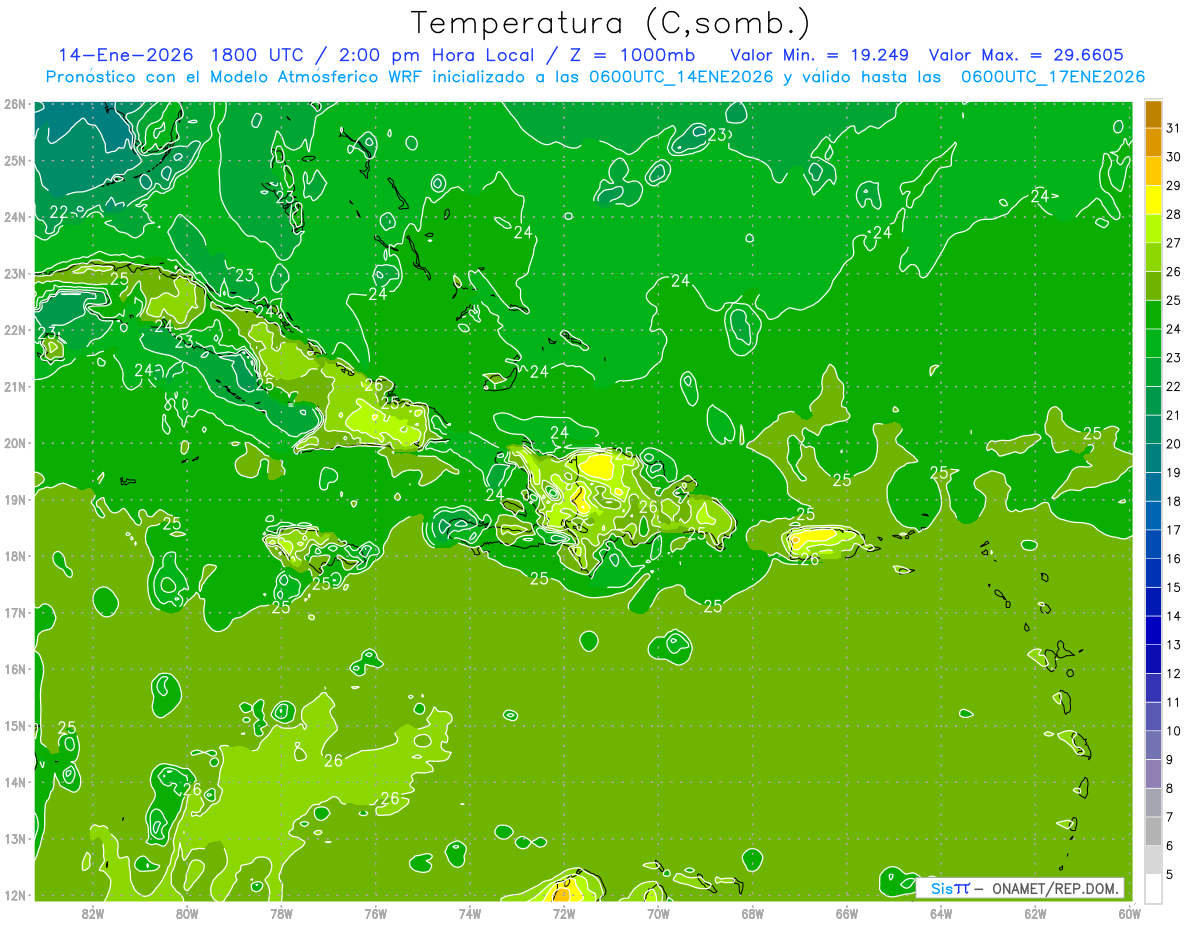
Task: Click the "25N" latitude axis label
Action: (14, 161)
